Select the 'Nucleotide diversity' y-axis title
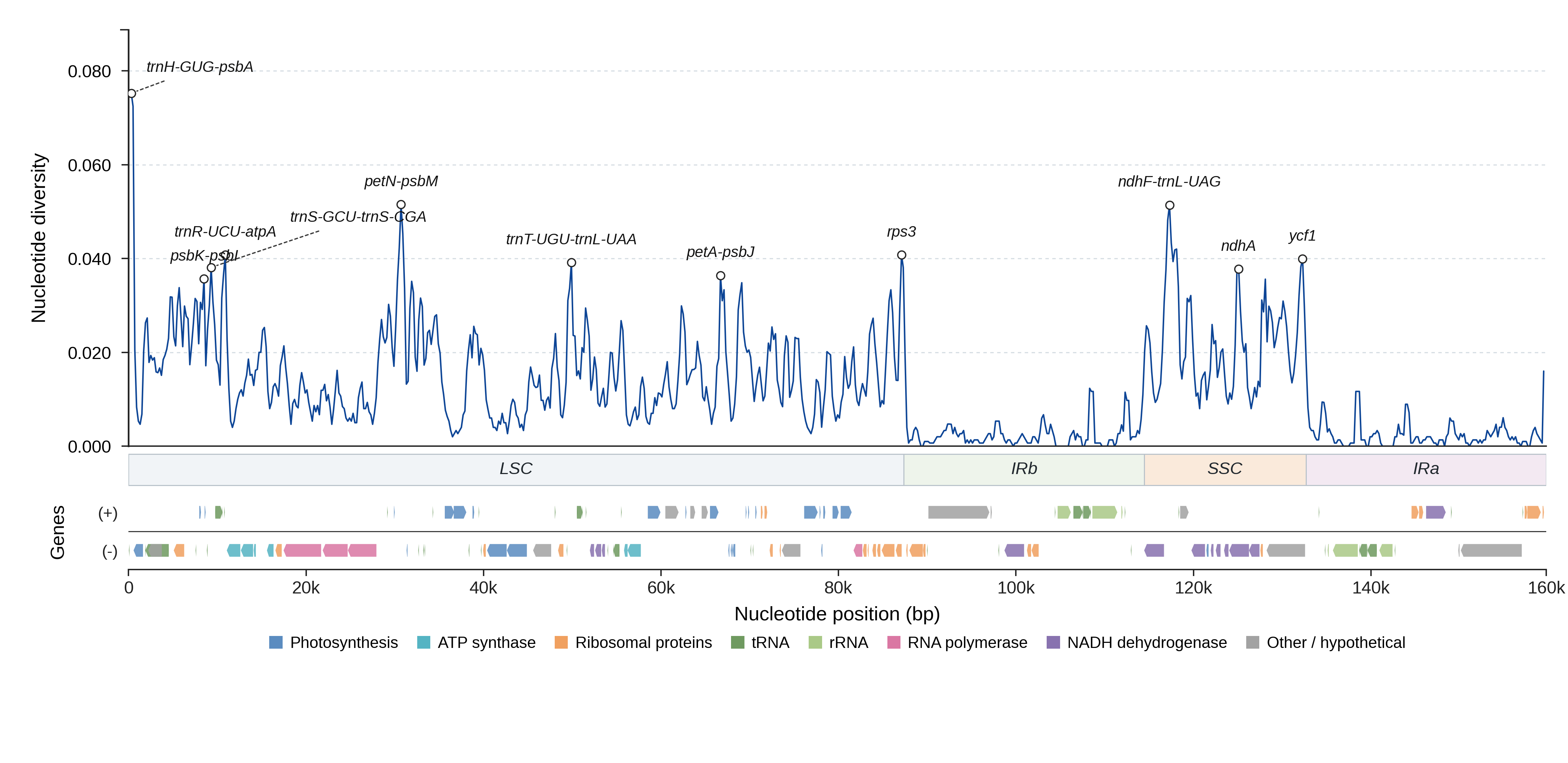The width and height of the screenshot is (1568, 763). pyautogui.click(x=39, y=238)
